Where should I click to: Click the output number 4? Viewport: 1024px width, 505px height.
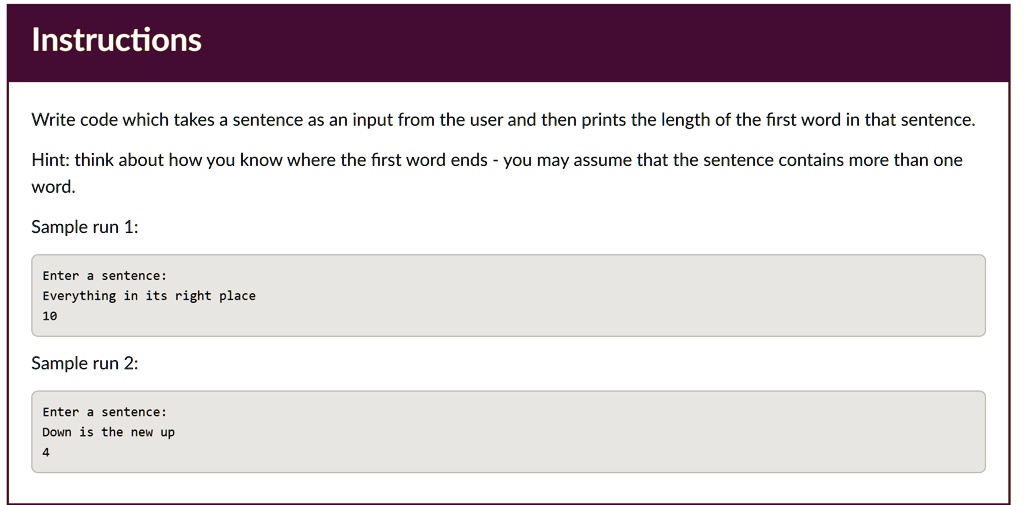[46, 452]
